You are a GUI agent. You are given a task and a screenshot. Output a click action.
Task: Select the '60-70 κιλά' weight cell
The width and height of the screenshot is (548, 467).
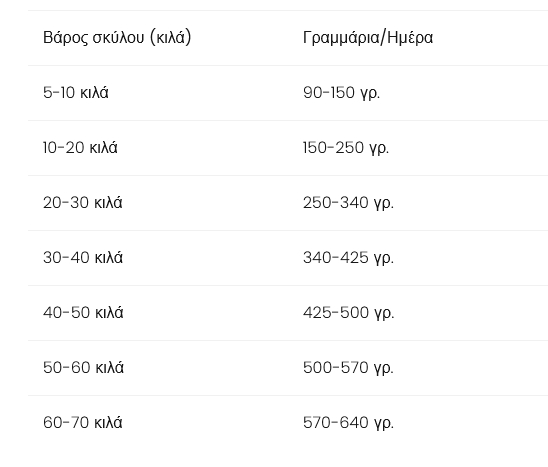click(83, 422)
